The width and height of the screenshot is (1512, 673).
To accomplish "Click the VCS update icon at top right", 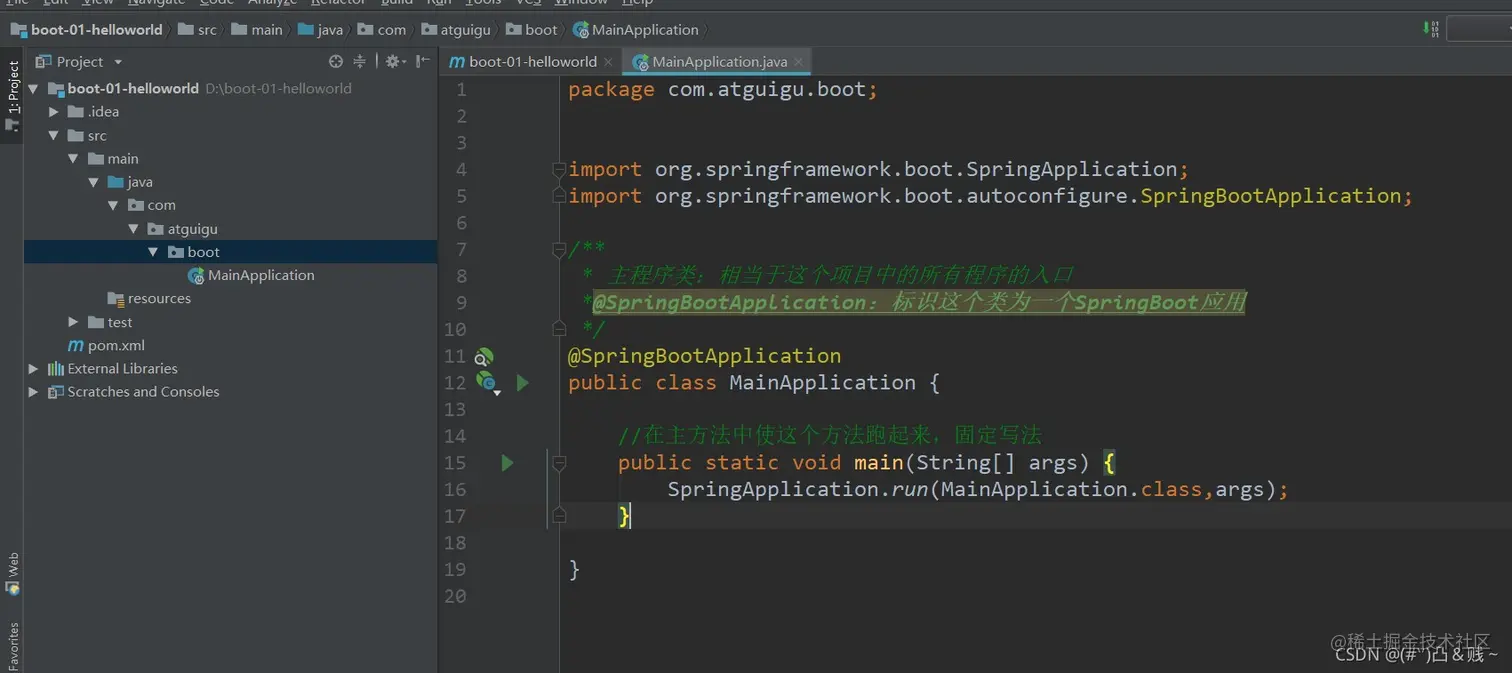I will click(x=1432, y=29).
